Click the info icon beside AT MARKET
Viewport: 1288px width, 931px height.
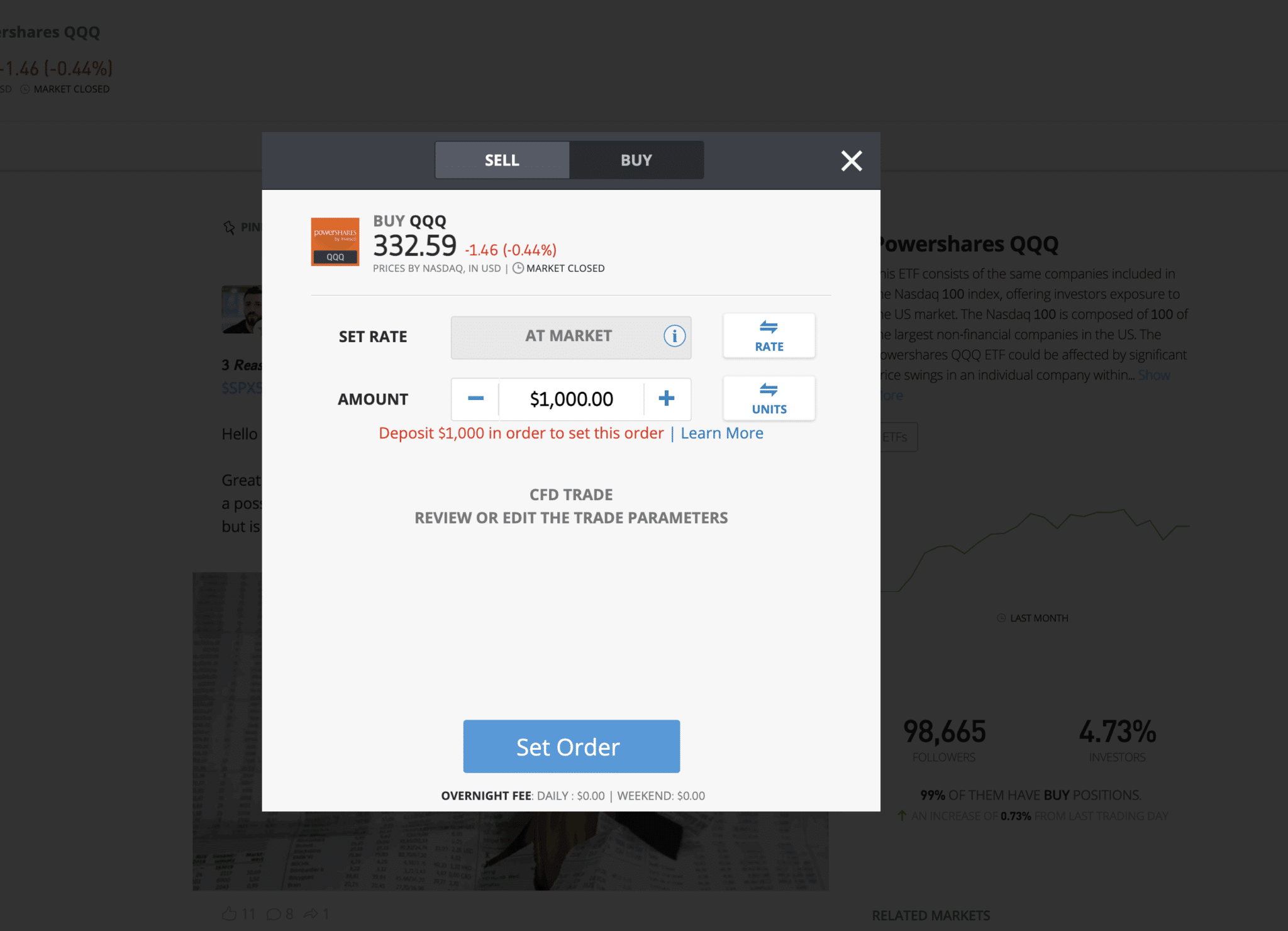(674, 336)
